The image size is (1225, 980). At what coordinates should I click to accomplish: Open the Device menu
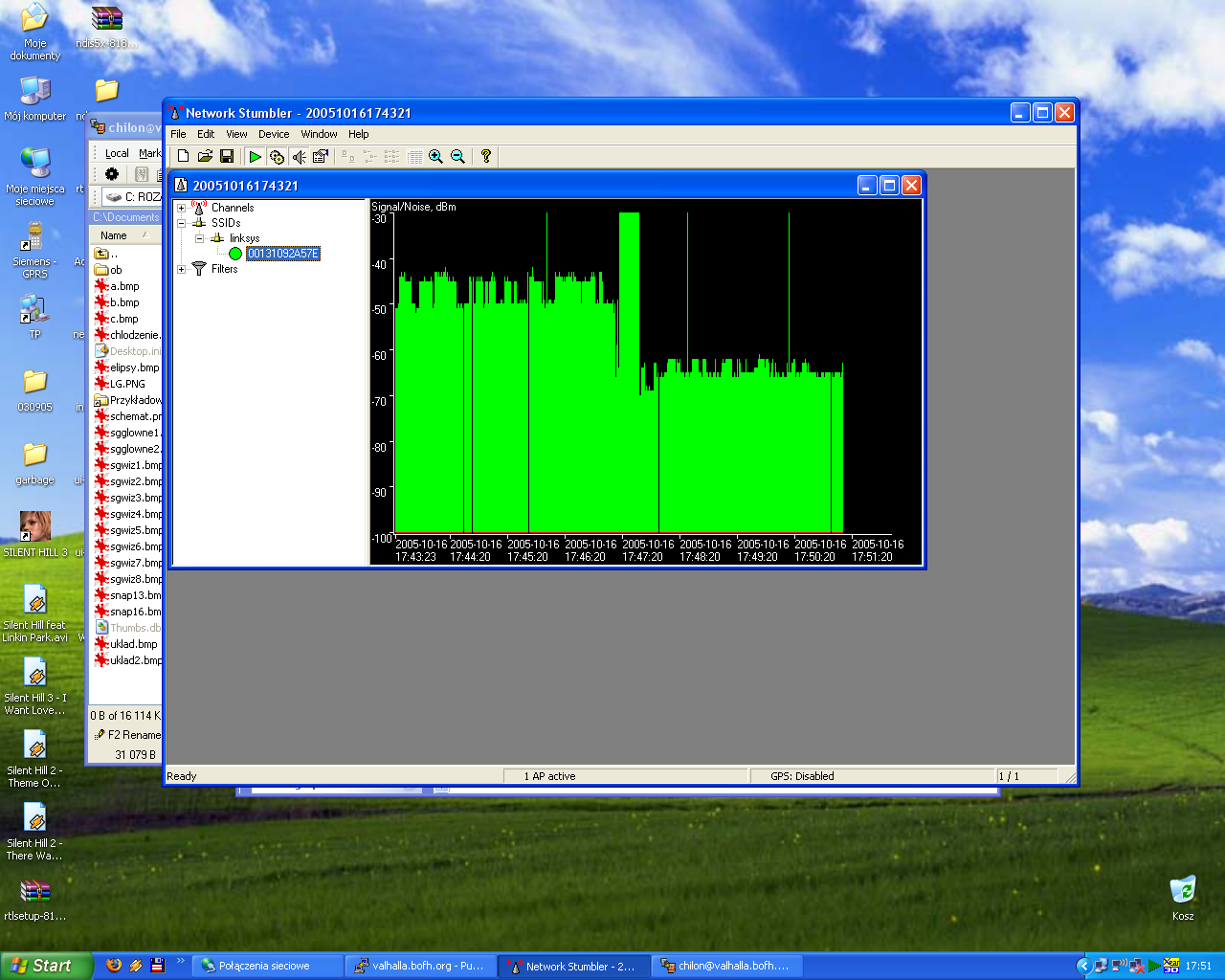pyautogui.click(x=273, y=134)
